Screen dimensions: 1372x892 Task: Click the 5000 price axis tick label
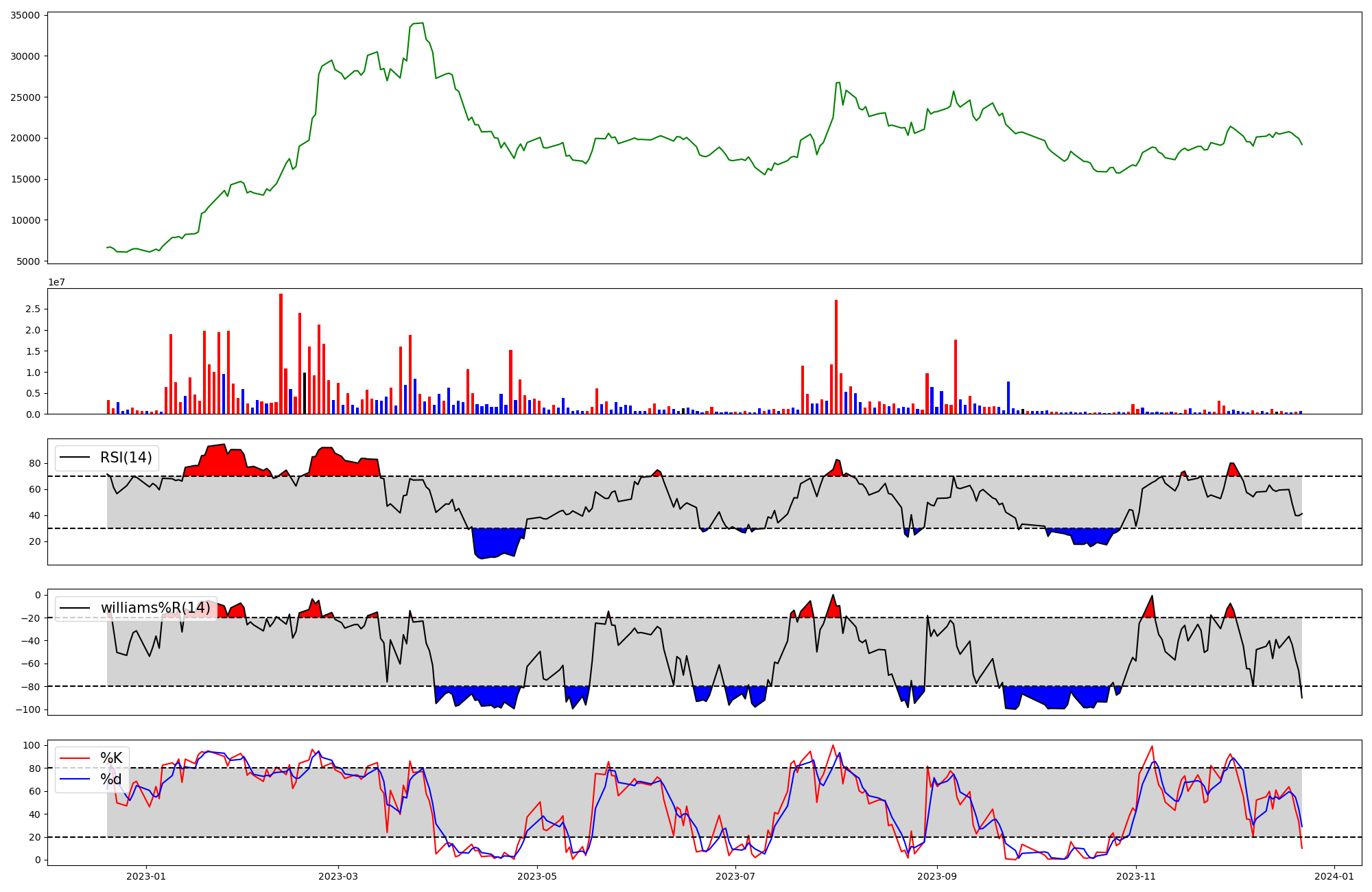(28, 261)
